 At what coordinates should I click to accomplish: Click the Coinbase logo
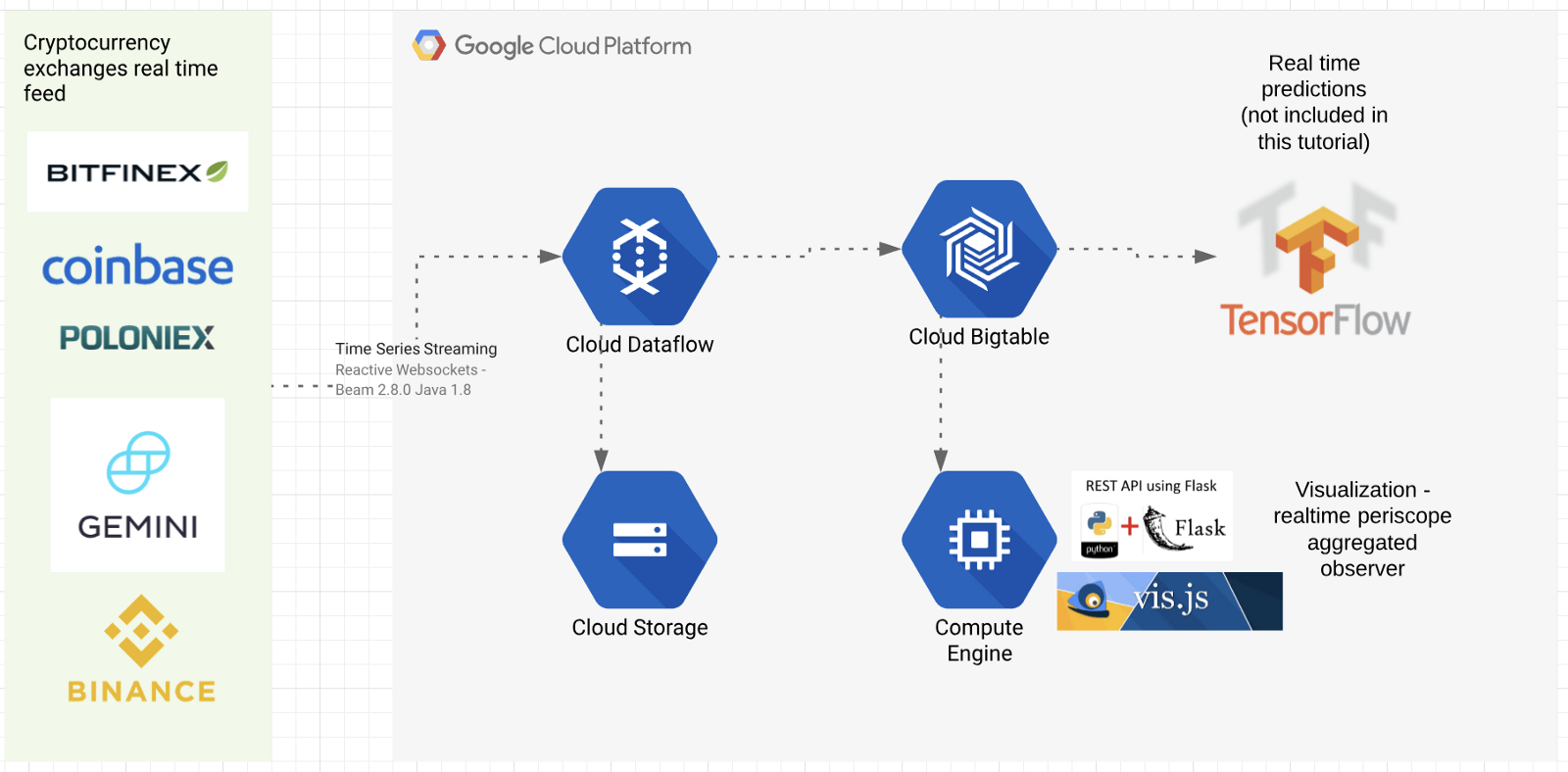tap(137, 266)
